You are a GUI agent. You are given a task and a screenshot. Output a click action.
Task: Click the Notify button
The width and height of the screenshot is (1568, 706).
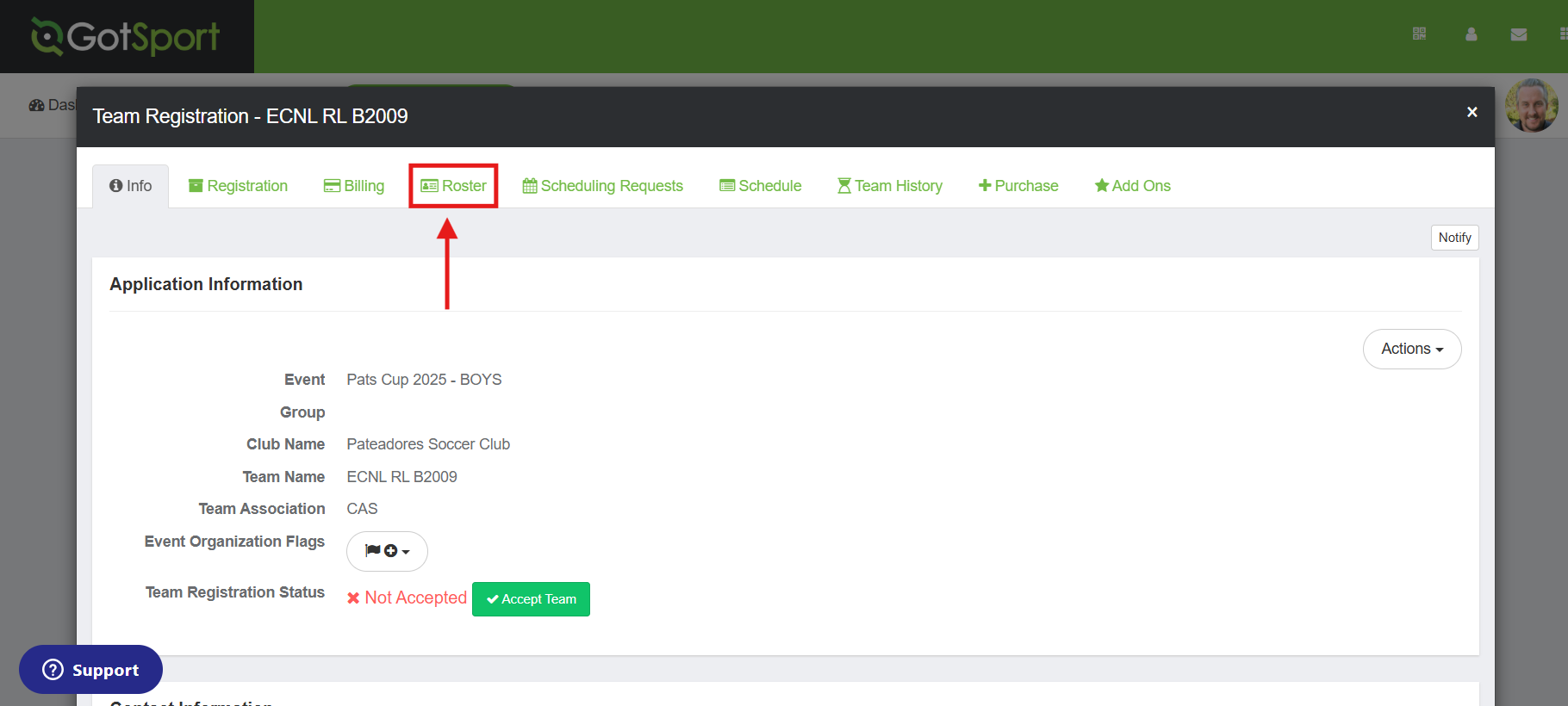1455,238
